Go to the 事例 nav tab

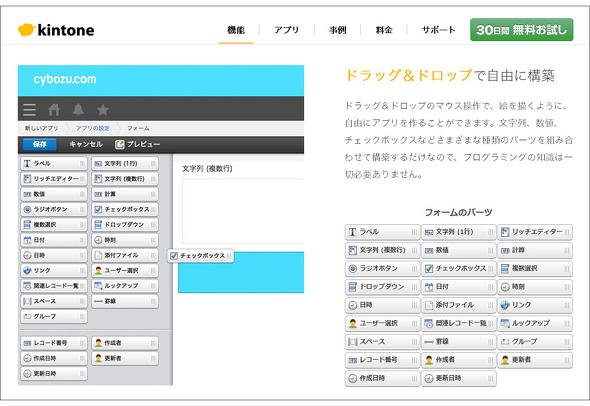(x=338, y=30)
